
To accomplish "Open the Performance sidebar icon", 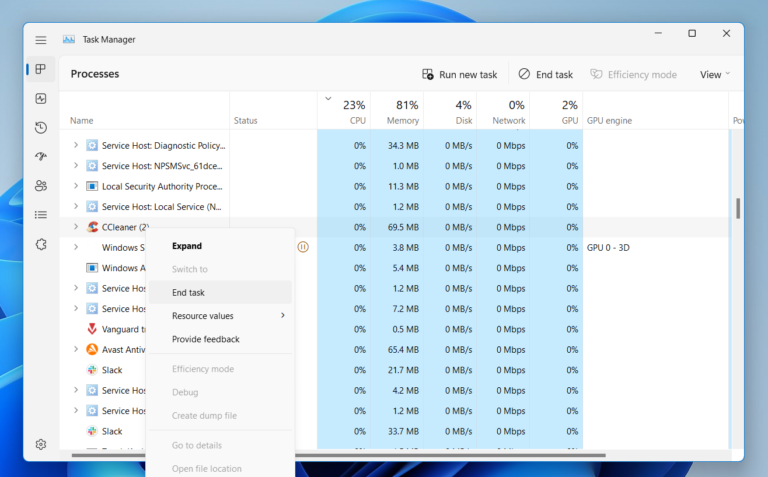I will click(x=41, y=98).
